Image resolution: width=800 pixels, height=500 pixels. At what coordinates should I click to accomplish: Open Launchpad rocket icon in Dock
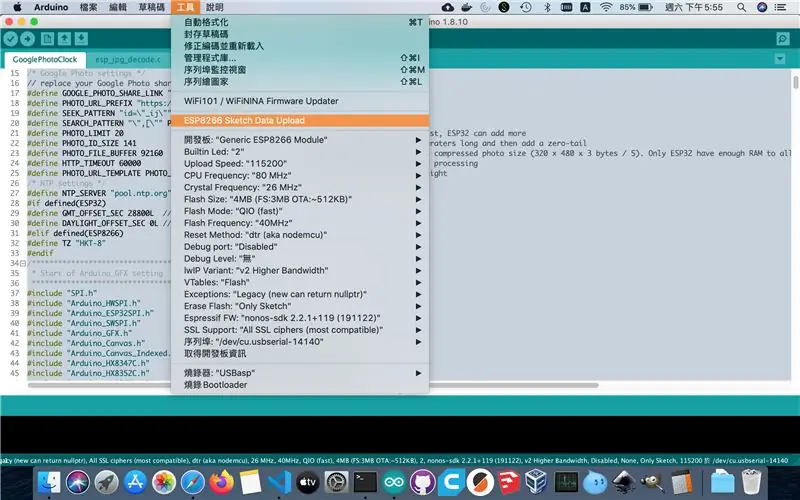107,482
